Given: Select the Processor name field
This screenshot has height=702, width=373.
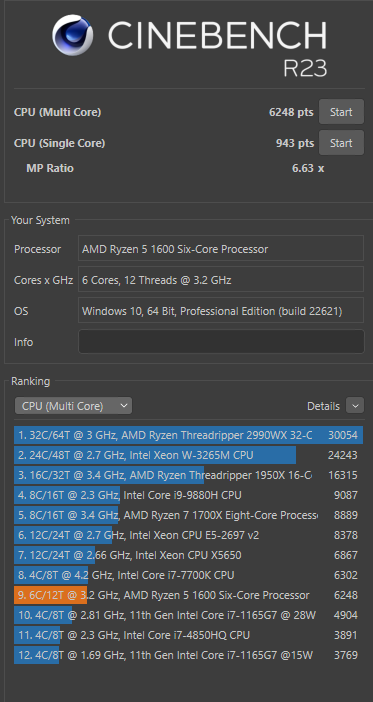Looking at the screenshot, I should (221, 248).
